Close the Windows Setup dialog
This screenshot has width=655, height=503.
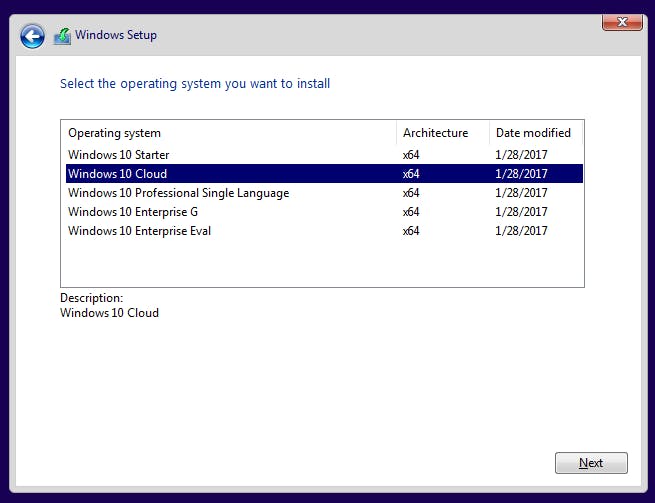622,22
